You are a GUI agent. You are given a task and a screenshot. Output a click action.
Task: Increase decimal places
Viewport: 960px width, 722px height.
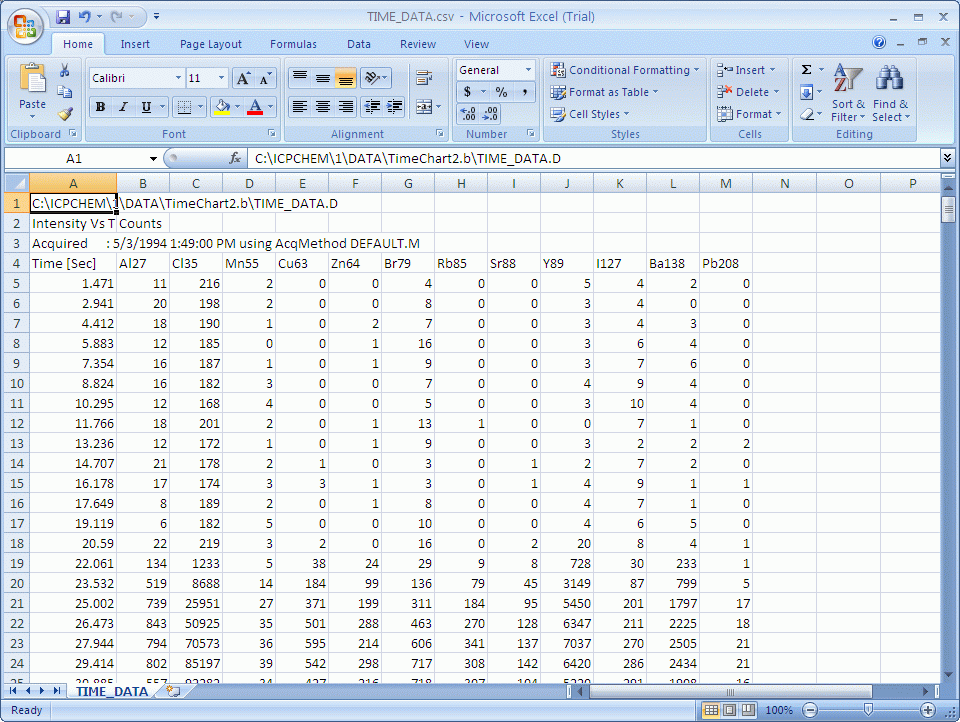(x=468, y=114)
